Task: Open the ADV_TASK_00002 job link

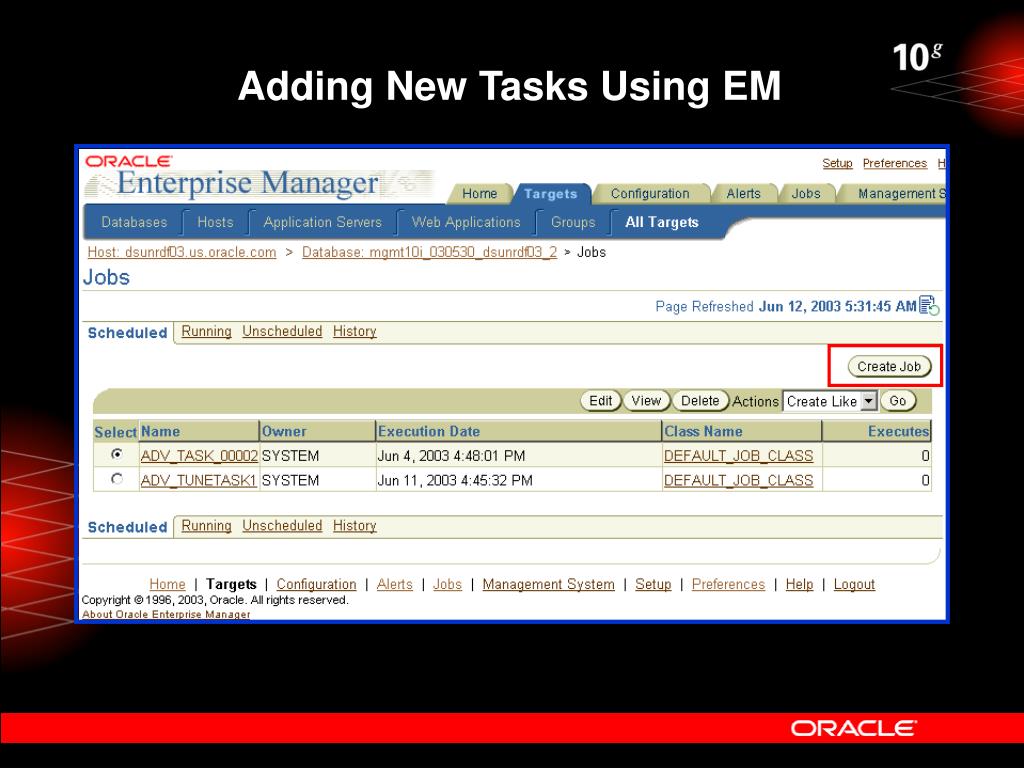Action: [x=199, y=456]
